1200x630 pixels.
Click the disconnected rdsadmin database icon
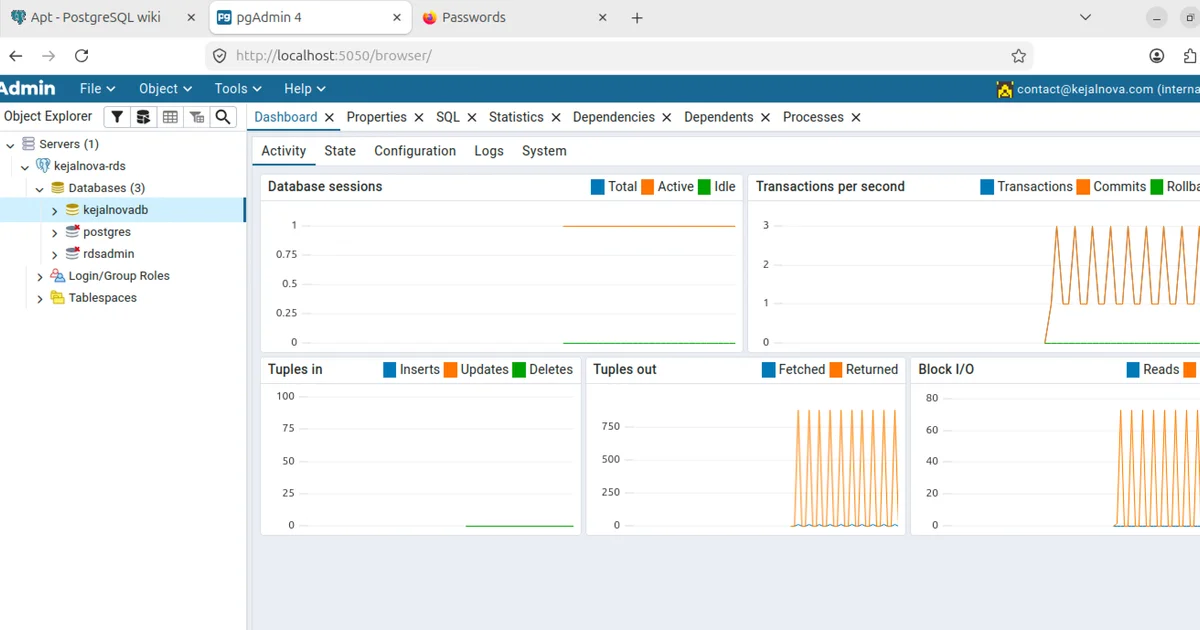point(72,254)
